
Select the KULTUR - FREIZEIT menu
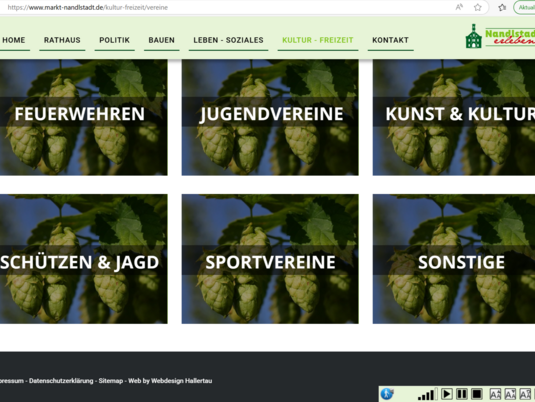318,40
